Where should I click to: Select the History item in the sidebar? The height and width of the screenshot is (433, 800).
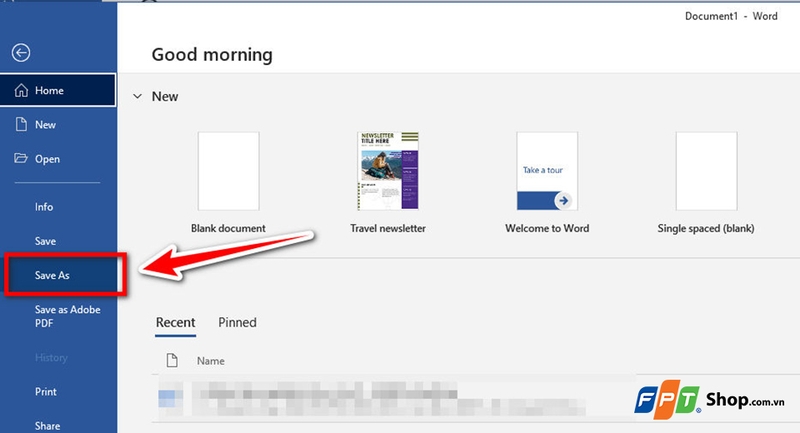coord(51,358)
